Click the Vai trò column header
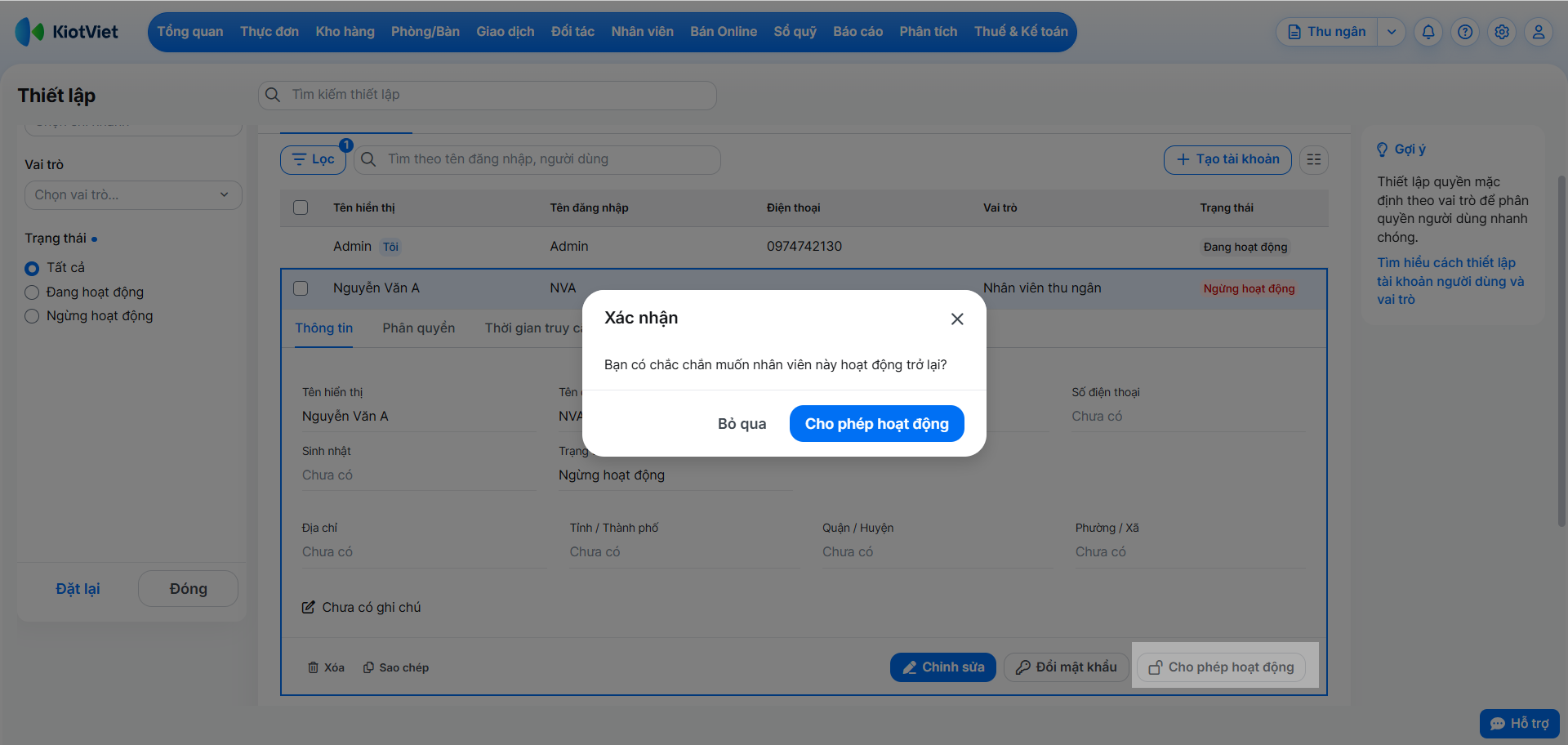Viewport: 1568px width, 745px height. tap(1000, 207)
